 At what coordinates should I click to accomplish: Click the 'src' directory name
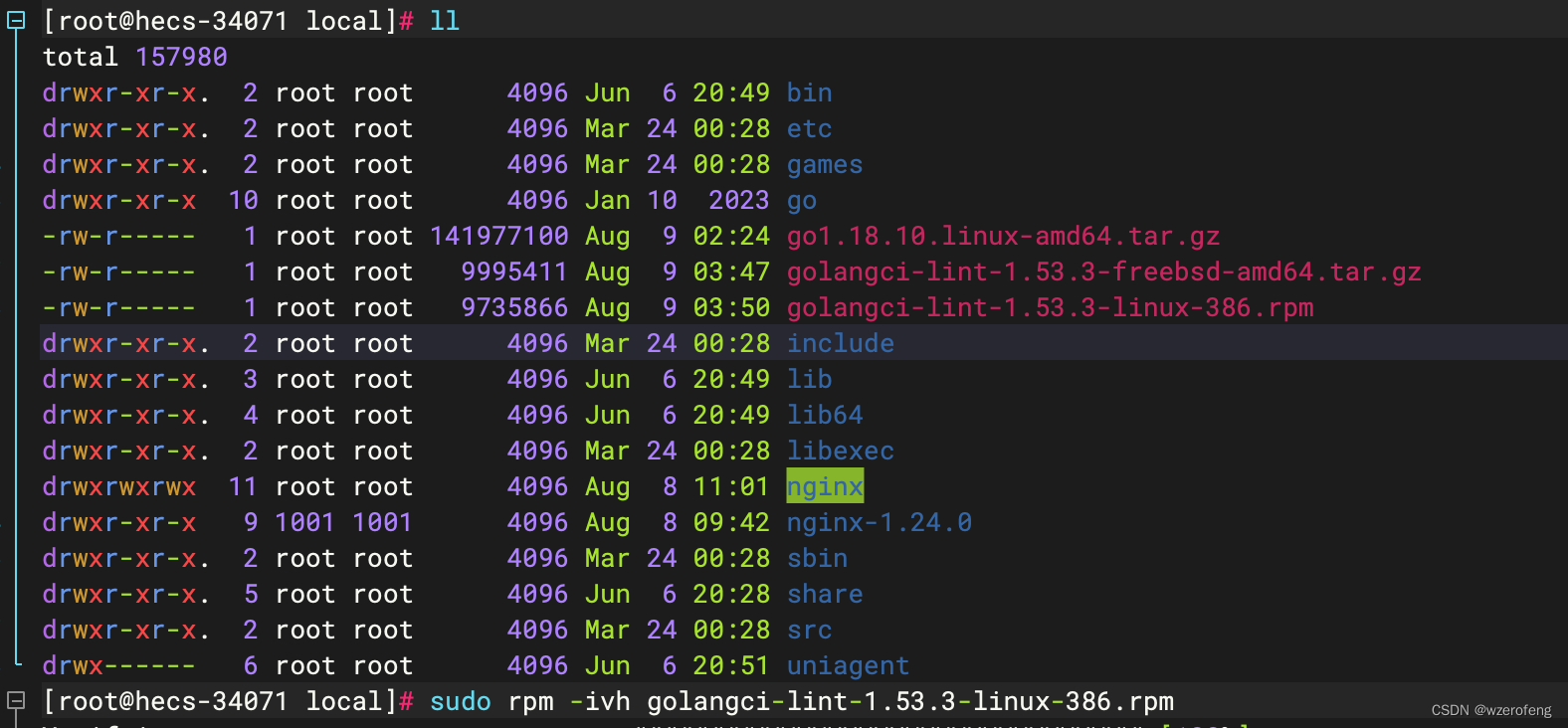[810, 630]
